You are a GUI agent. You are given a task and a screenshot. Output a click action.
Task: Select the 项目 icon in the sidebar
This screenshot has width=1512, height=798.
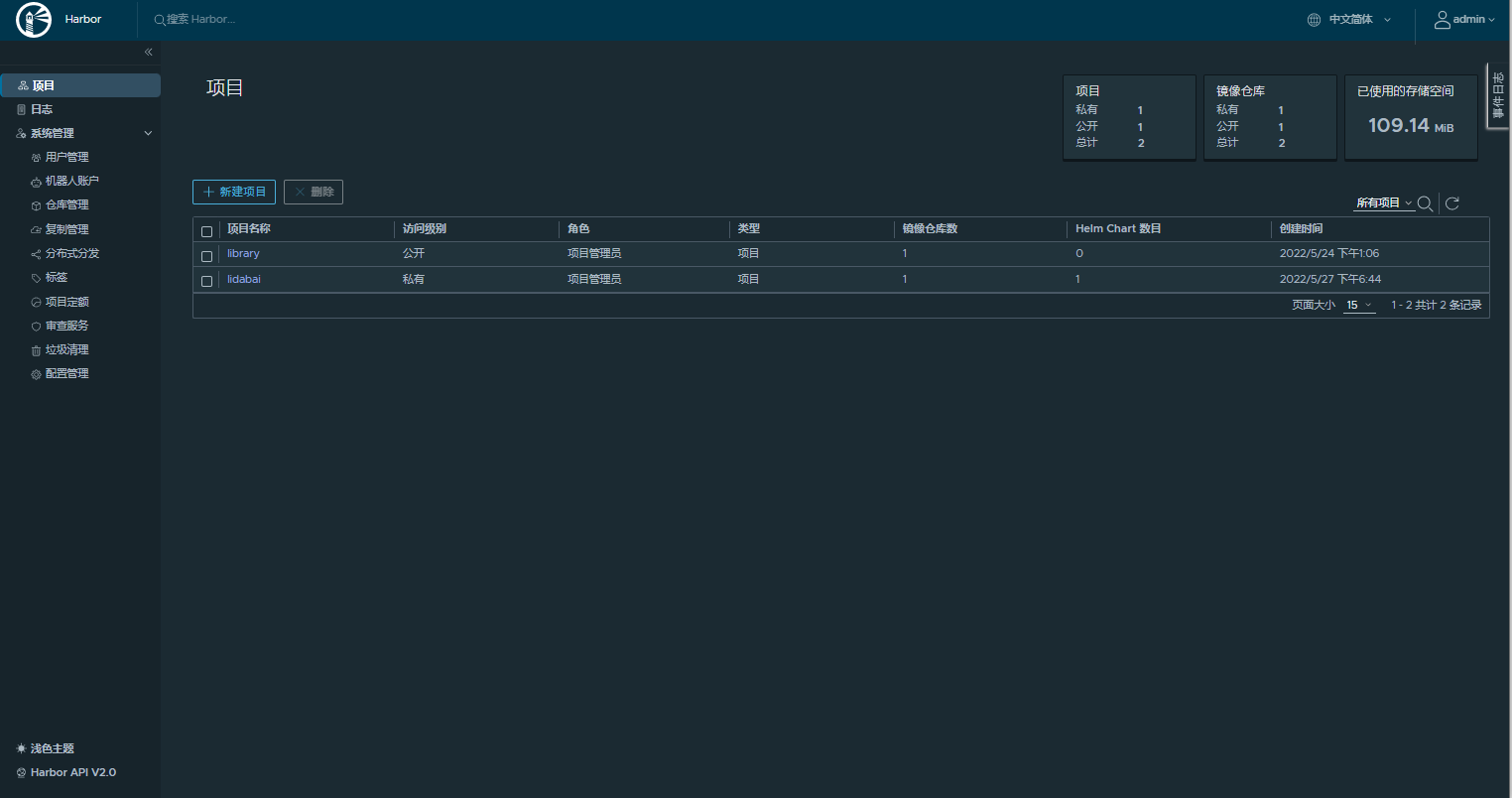22,84
